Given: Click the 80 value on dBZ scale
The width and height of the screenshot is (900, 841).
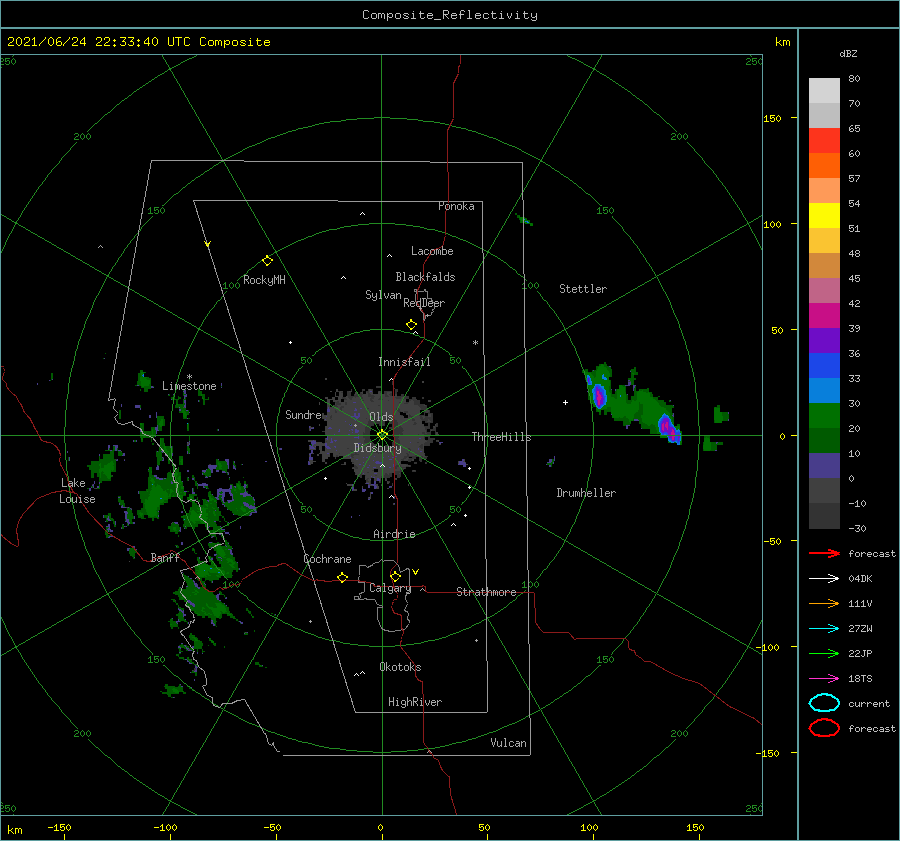Looking at the screenshot, I should [854, 78].
